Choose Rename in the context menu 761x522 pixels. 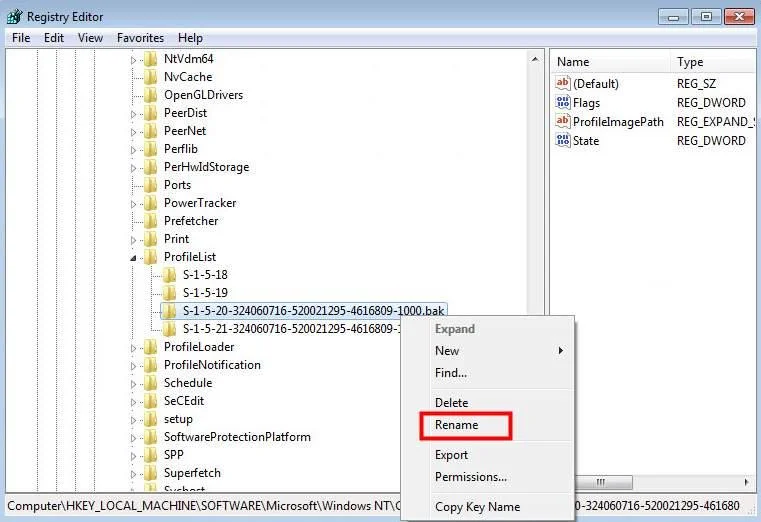(x=456, y=425)
